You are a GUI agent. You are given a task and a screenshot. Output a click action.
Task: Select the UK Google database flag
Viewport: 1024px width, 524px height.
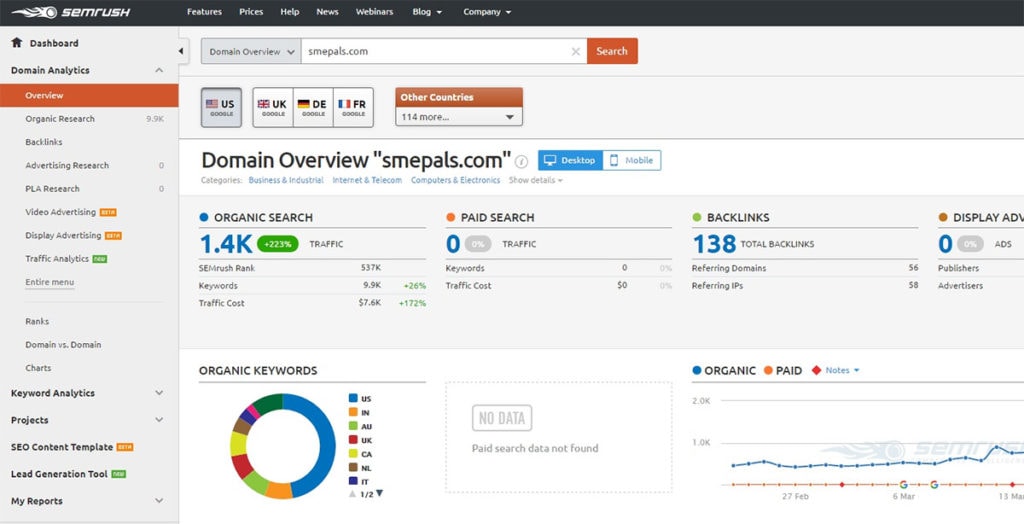(x=272, y=107)
